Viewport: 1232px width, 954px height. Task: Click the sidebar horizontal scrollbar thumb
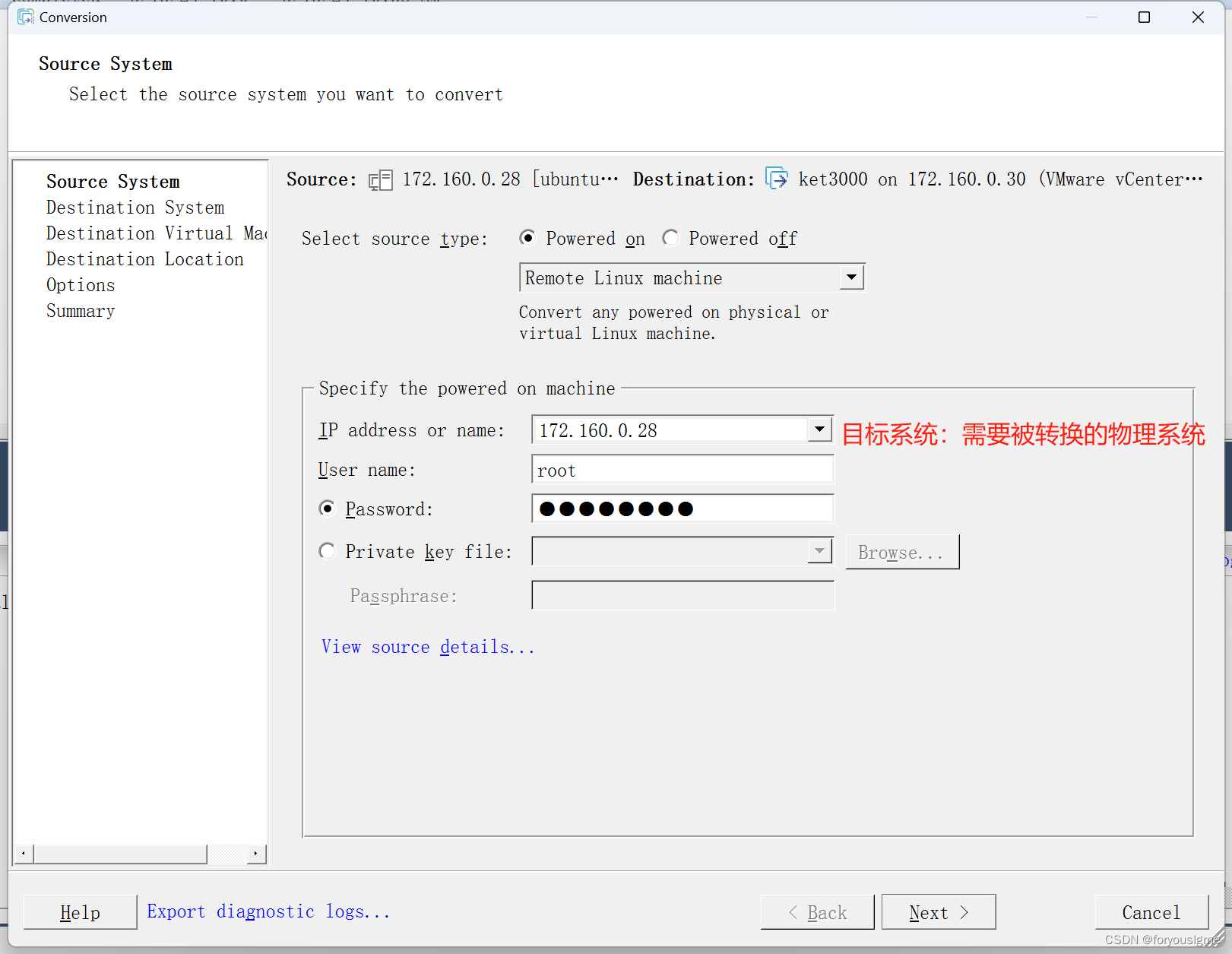[120, 854]
